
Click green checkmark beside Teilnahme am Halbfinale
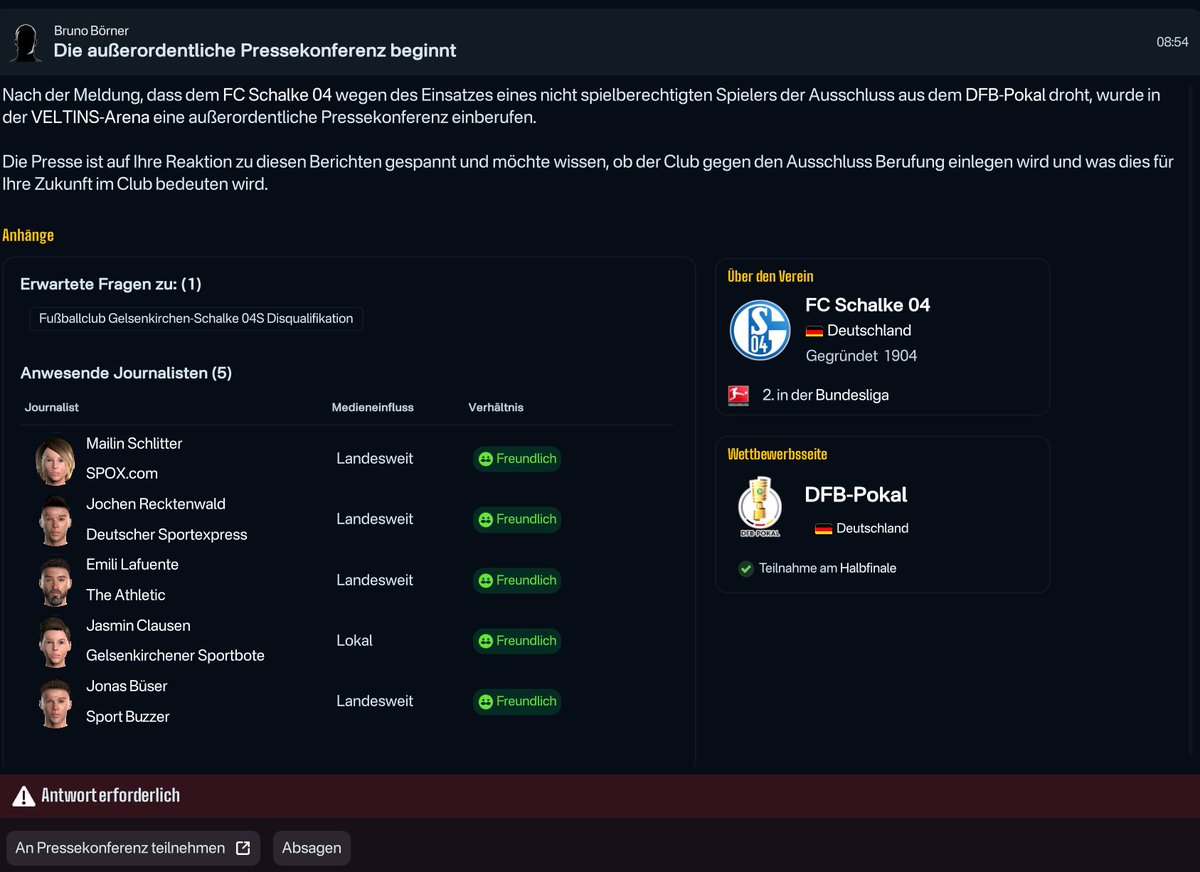[x=745, y=568]
